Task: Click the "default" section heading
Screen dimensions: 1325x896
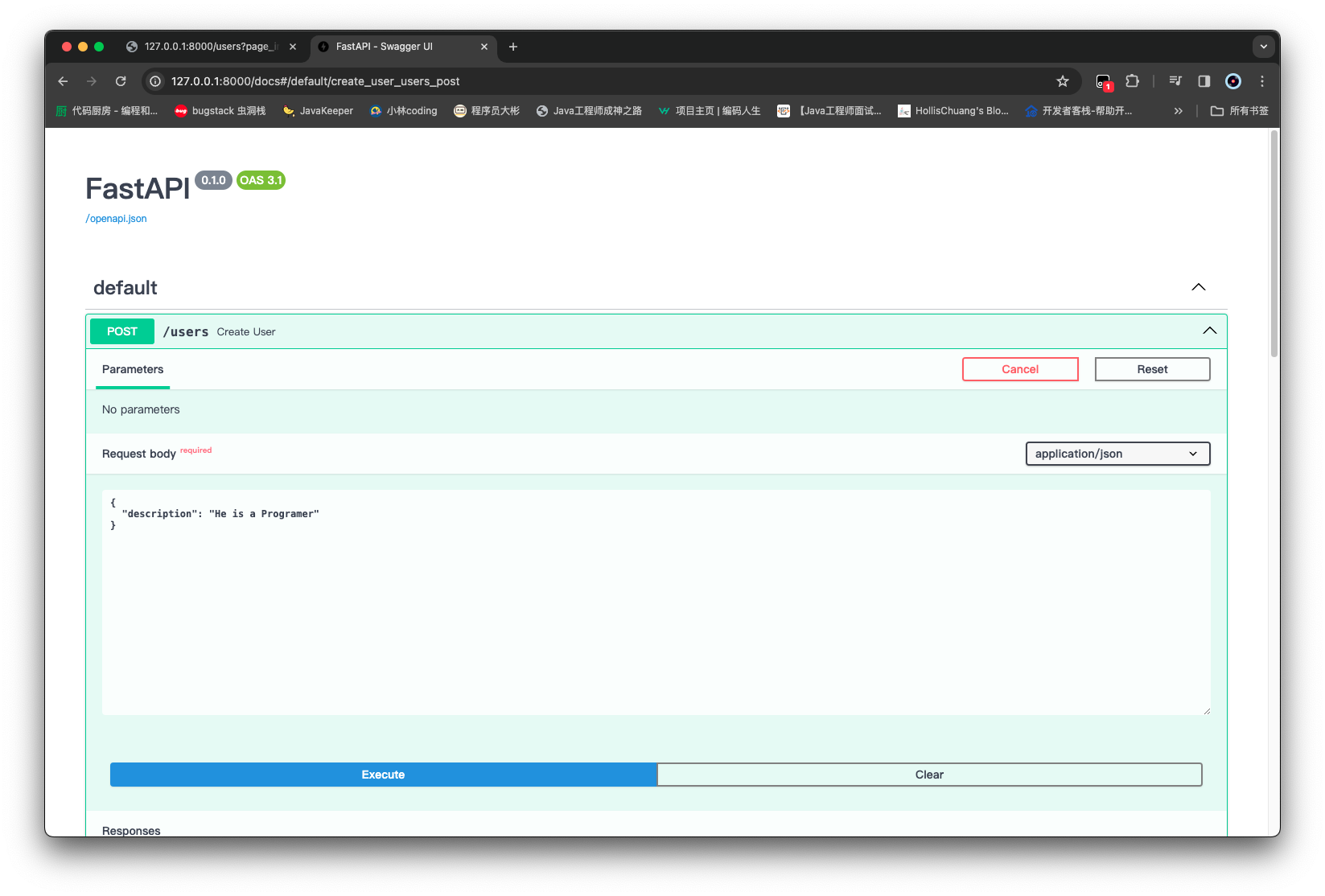Action: (x=126, y=288)
